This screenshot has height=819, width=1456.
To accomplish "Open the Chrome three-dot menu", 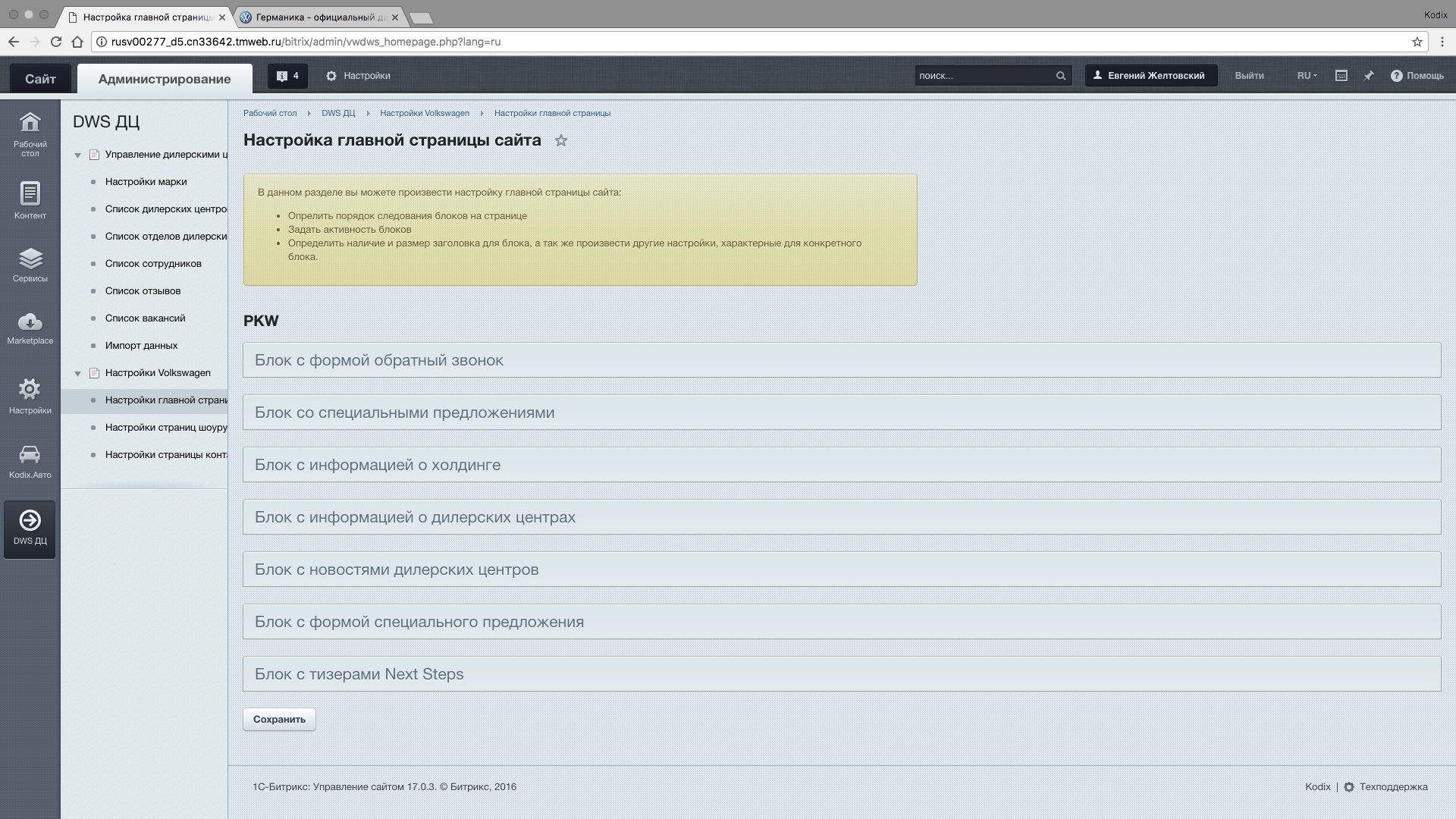I will point(1442,42).
